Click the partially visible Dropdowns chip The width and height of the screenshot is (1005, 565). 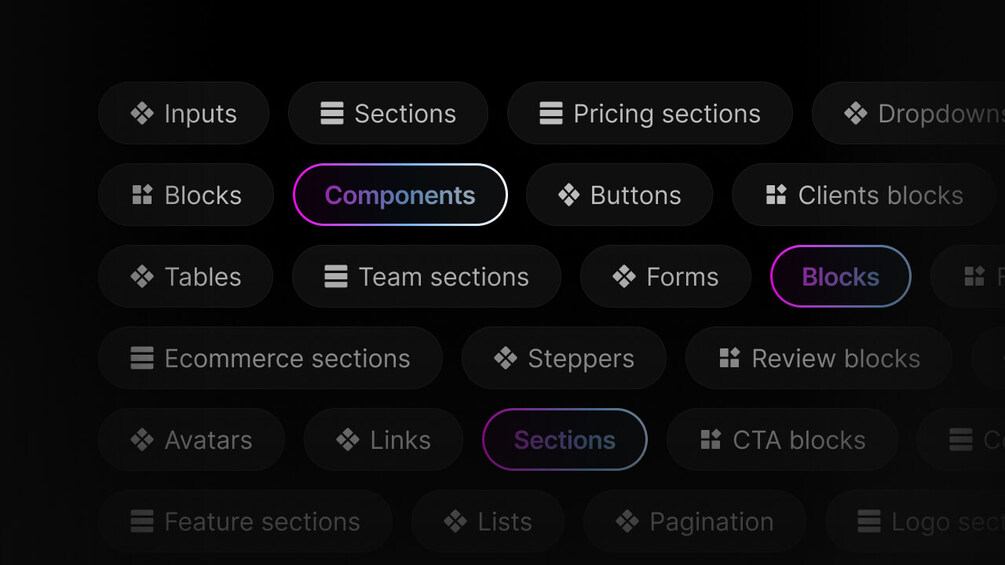tap(909, 113)
